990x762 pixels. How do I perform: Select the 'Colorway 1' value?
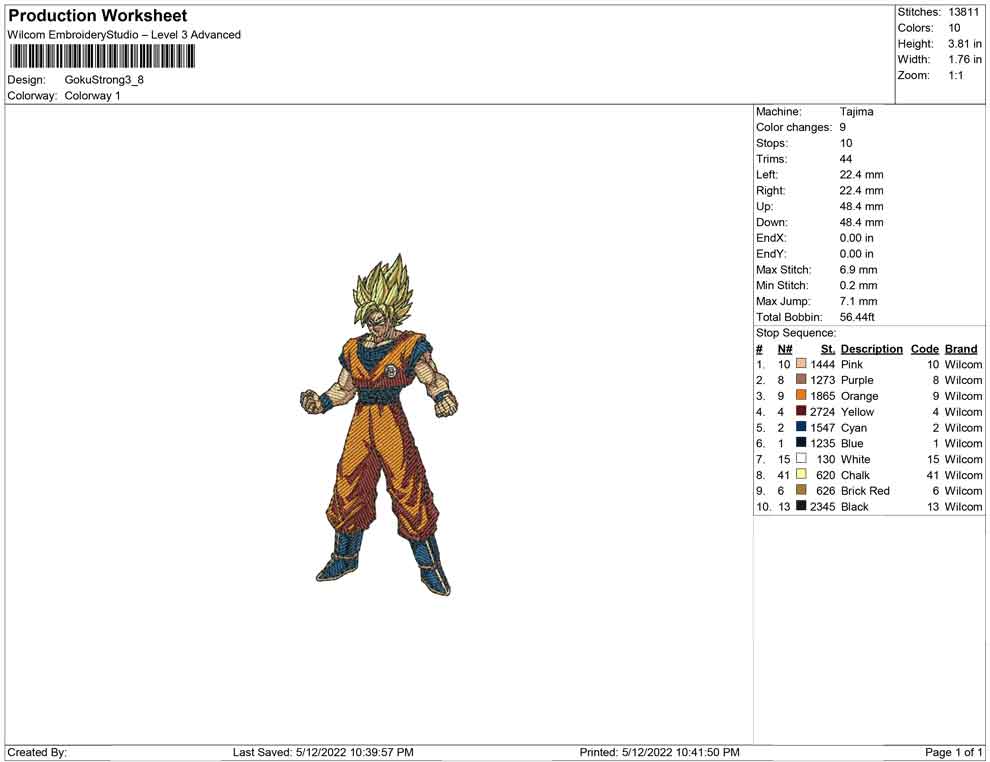pyautogui.click(x=92, y=96)
